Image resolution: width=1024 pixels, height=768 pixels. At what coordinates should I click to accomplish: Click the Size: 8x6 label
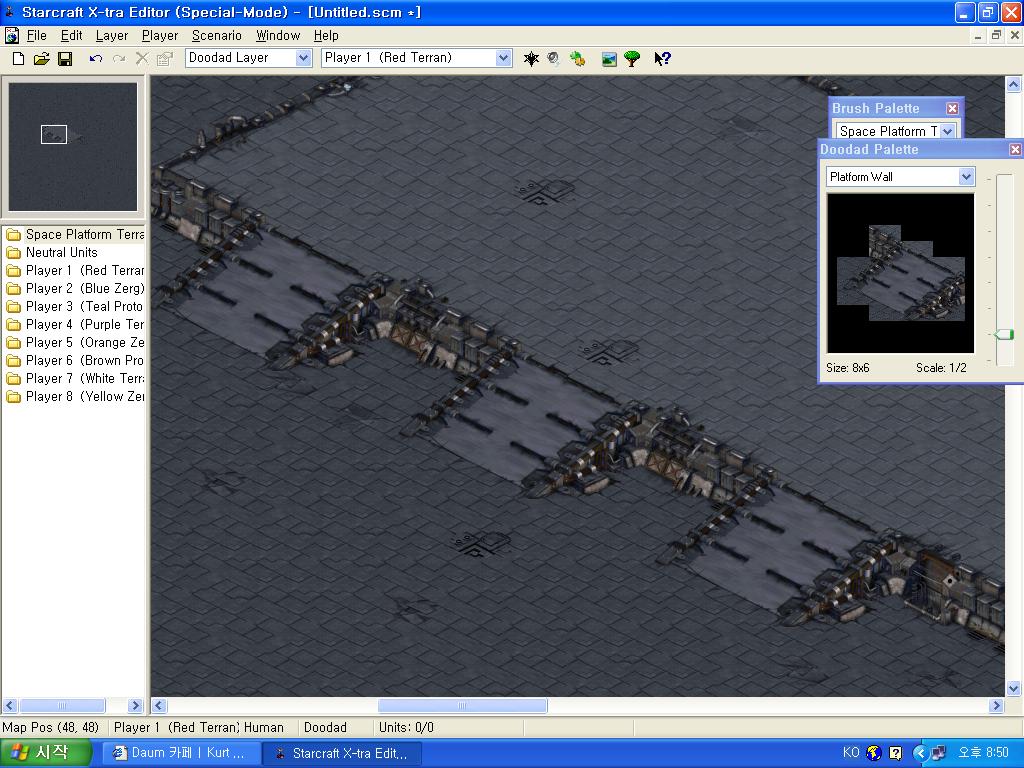pos(847,368)
